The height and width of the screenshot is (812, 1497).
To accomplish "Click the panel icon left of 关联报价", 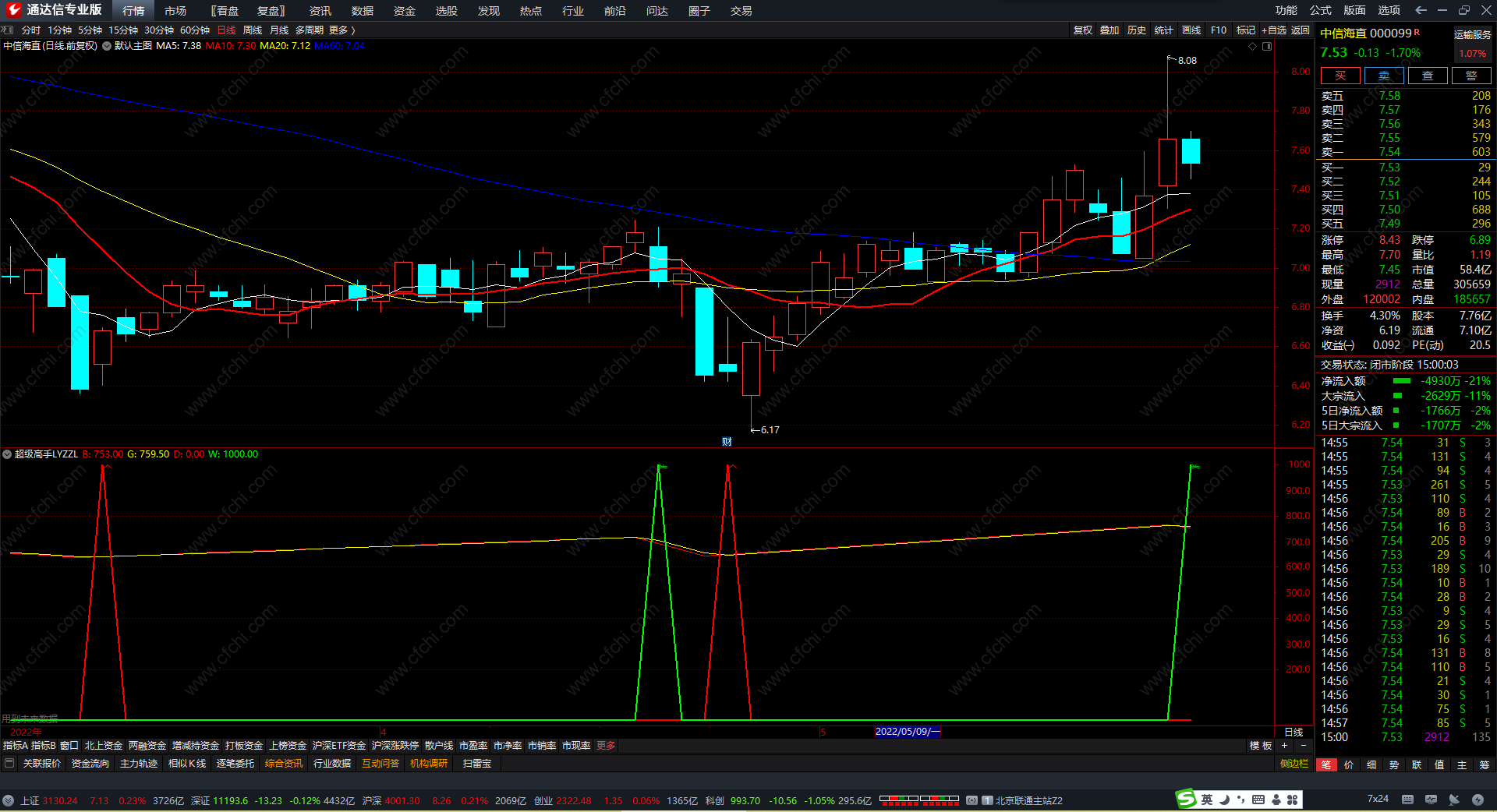I will [x=9, y=764].
